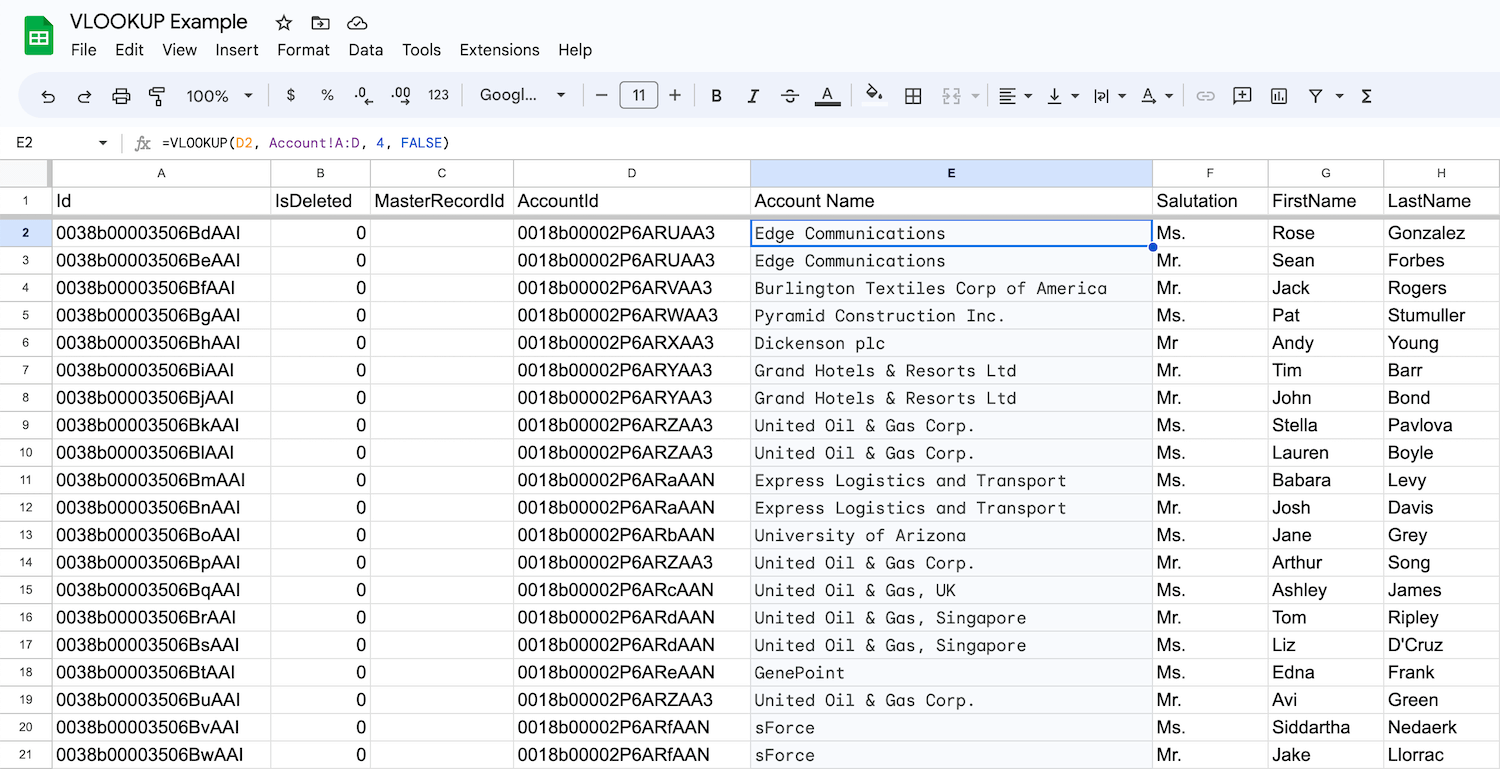
Task: Increase decimal places
Action: click(x=401, y=96)
